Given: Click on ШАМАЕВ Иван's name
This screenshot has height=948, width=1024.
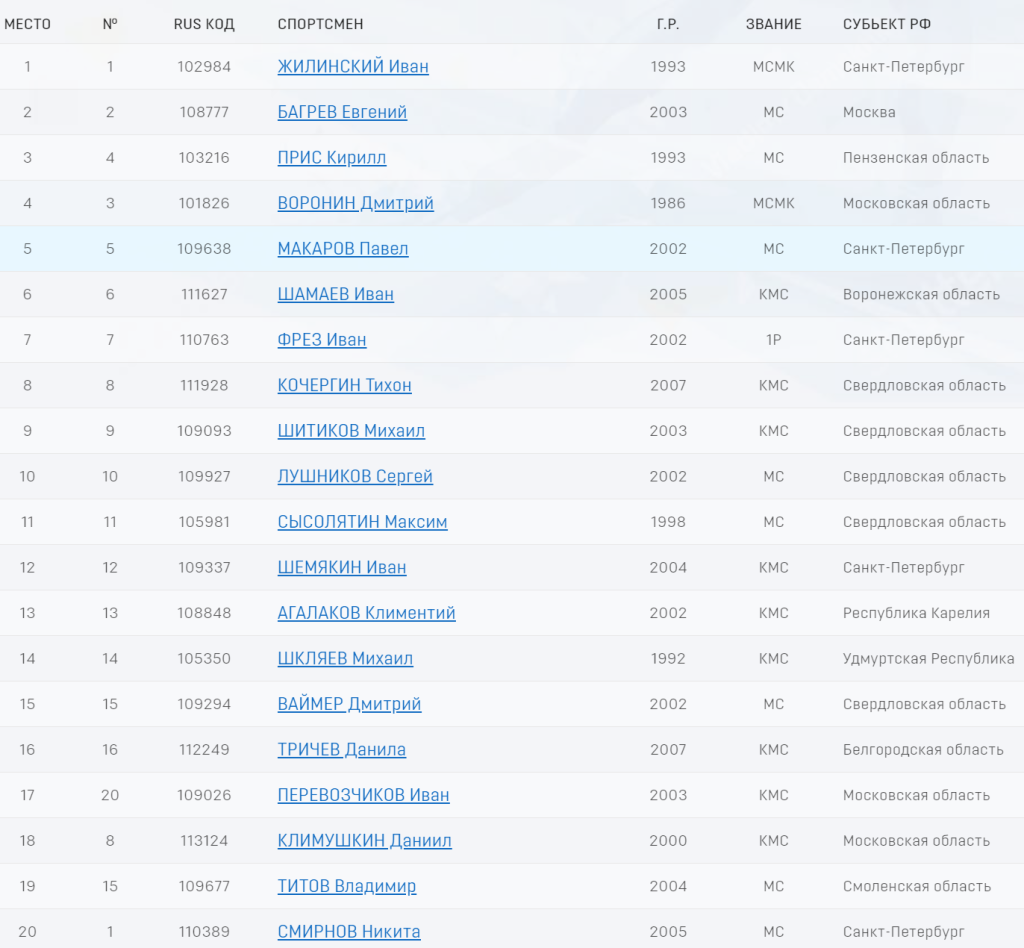Looking at the screenshot, I should coord(335,294).
